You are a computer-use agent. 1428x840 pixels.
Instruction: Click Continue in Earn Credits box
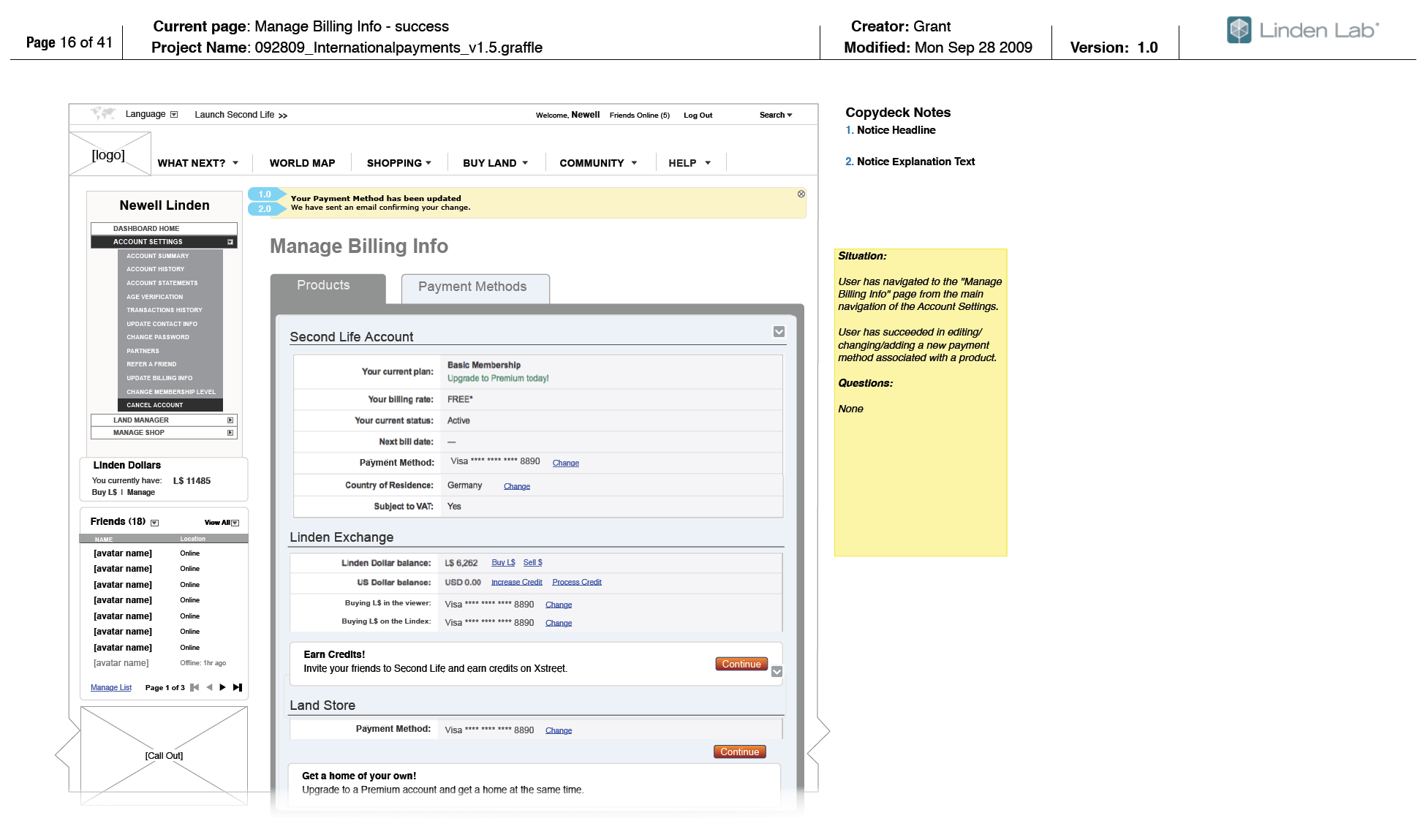coord(741,664)
